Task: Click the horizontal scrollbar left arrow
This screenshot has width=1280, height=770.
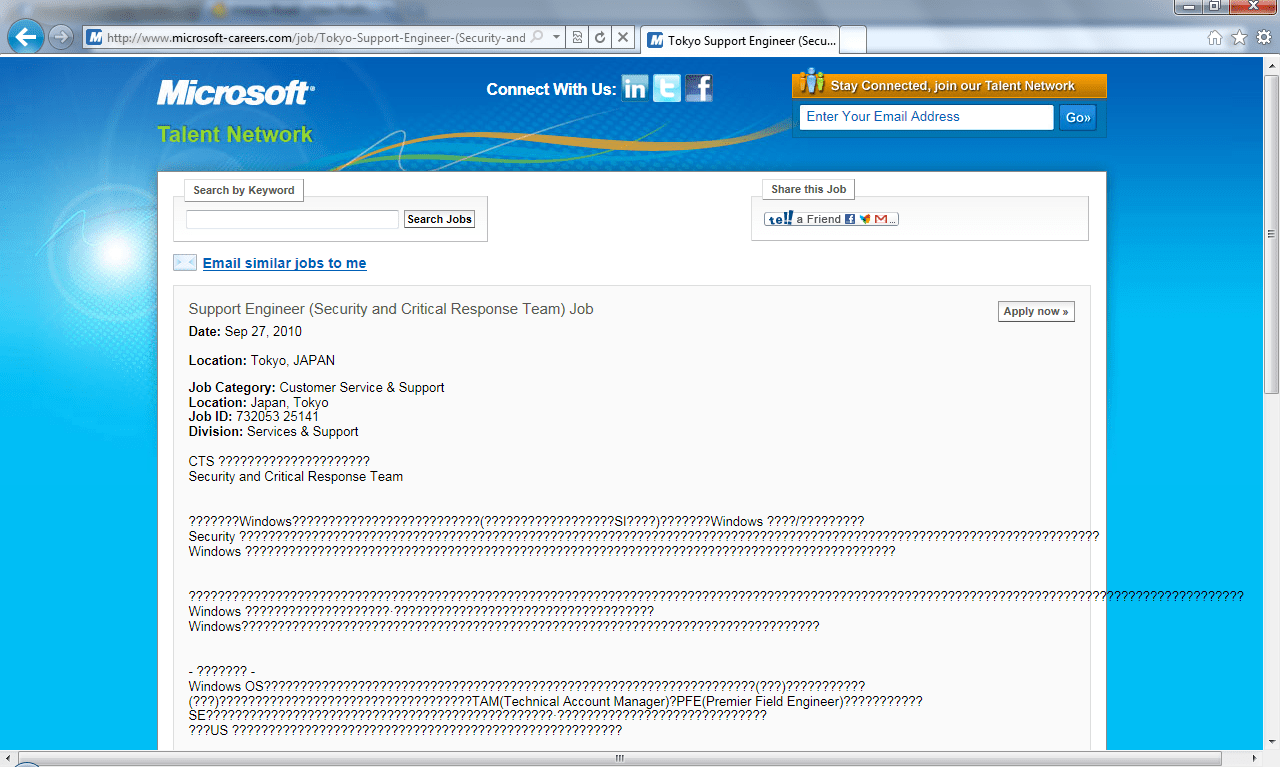Action: pos(8,759)
